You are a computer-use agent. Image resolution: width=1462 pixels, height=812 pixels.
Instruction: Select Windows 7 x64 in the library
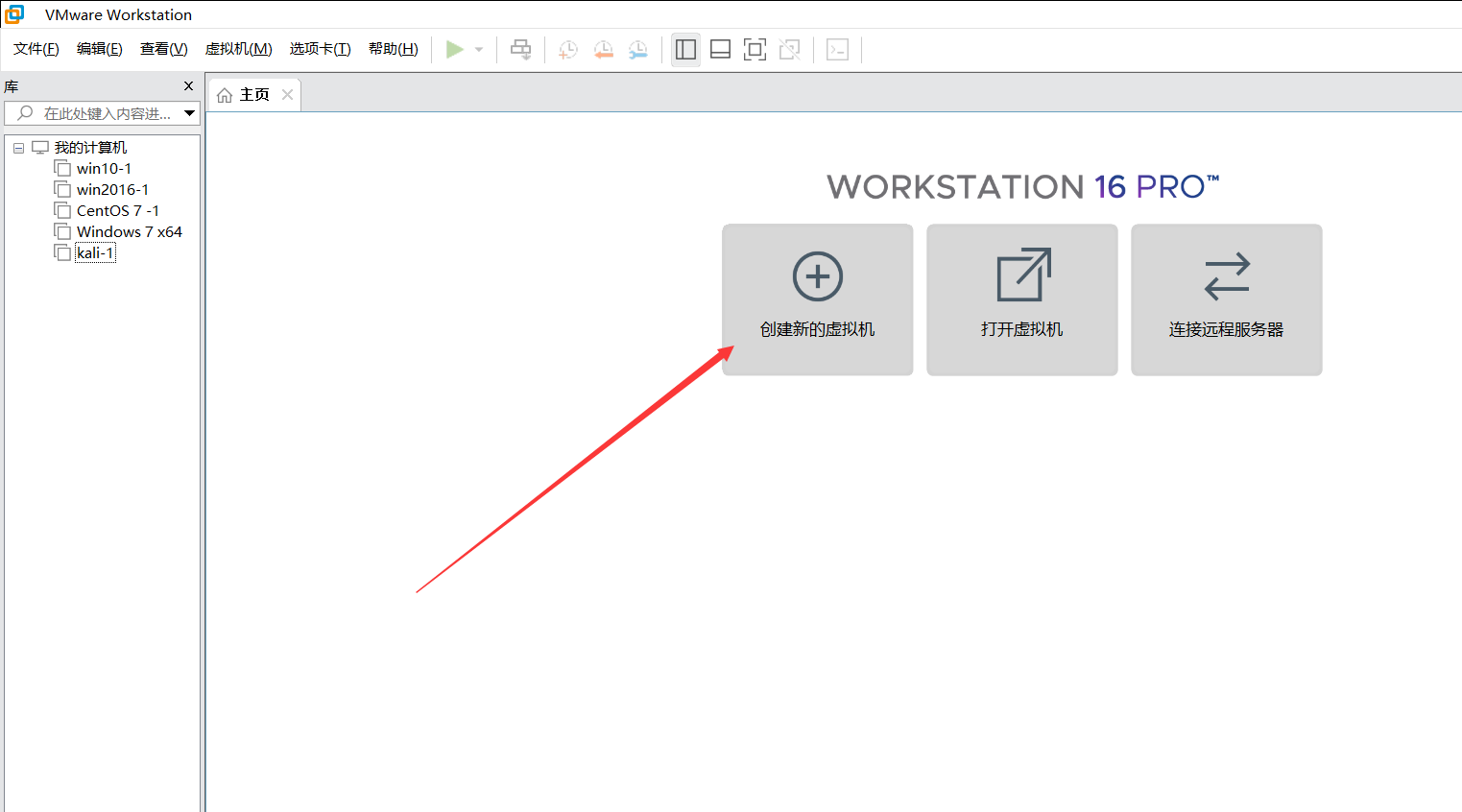(x=130, y=231)
